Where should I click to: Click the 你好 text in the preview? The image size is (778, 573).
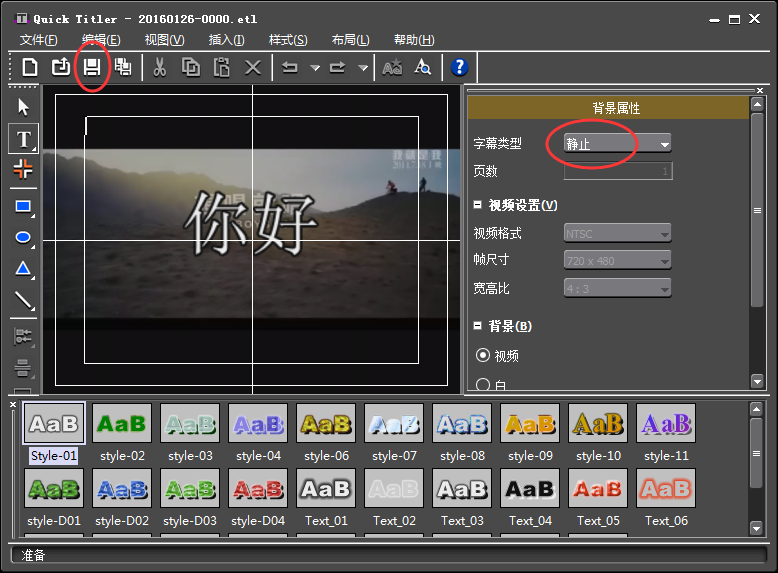tap(252, 222)
